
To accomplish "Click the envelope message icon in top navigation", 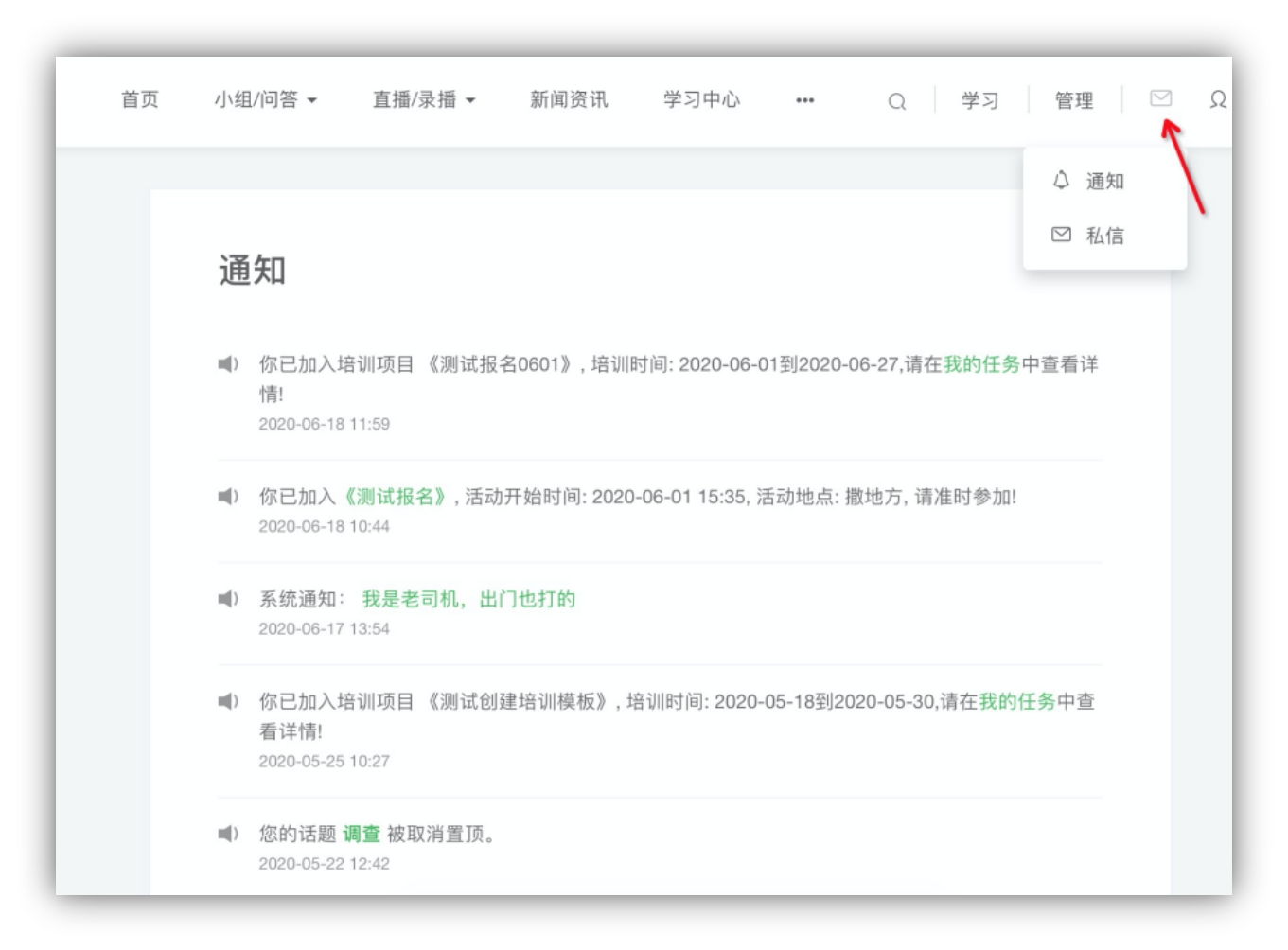I will pos(1162,99).
